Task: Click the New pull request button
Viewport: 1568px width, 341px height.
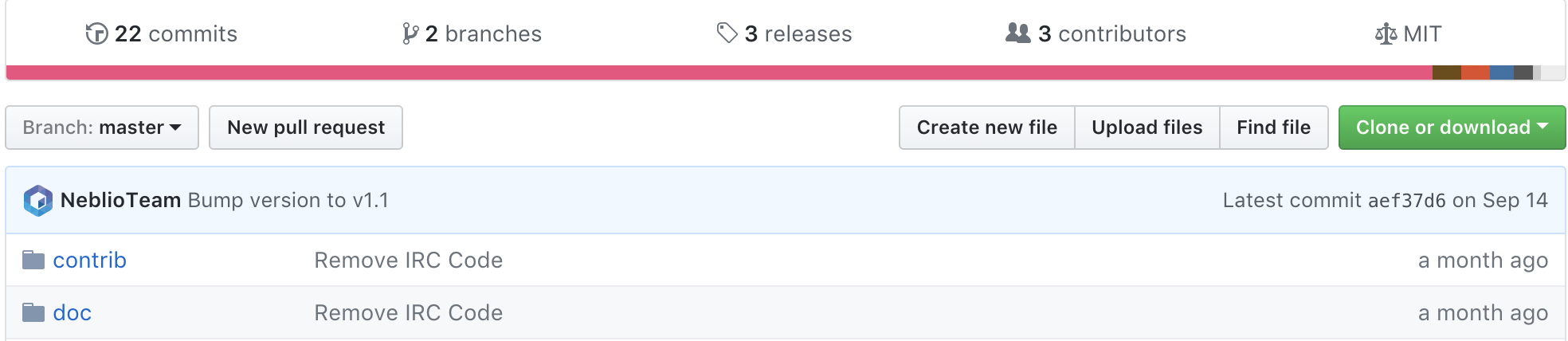Action: click(x=306, y=127)
